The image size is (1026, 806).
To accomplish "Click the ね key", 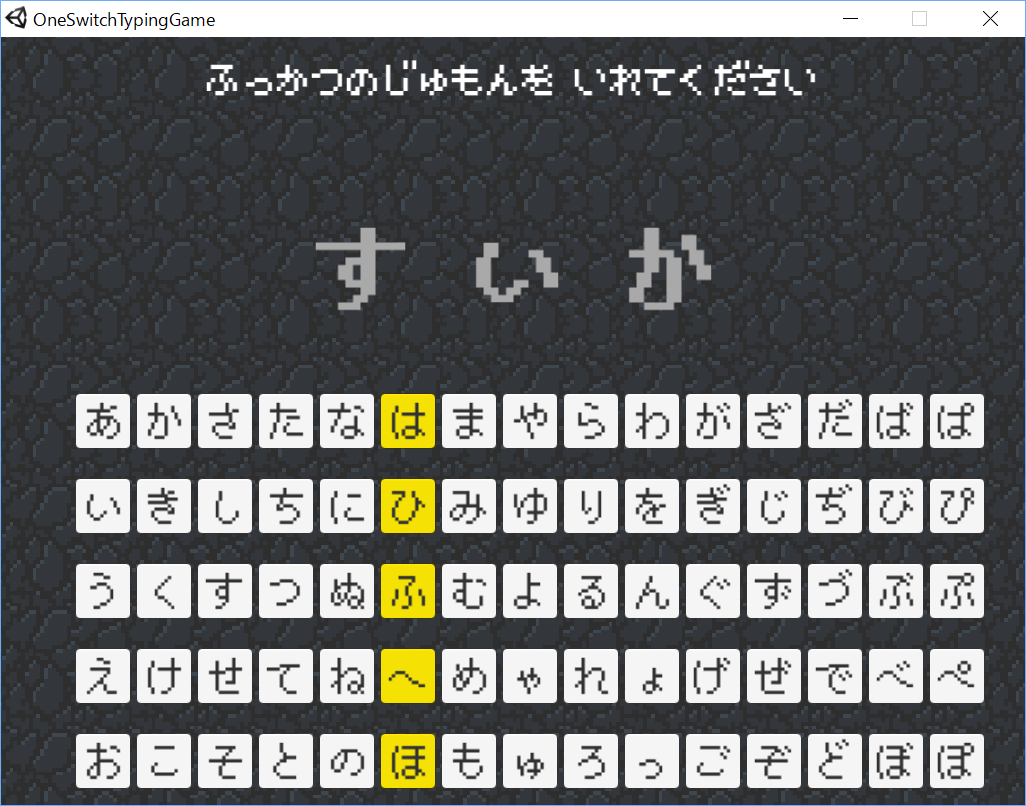I will tap(347, 676).
